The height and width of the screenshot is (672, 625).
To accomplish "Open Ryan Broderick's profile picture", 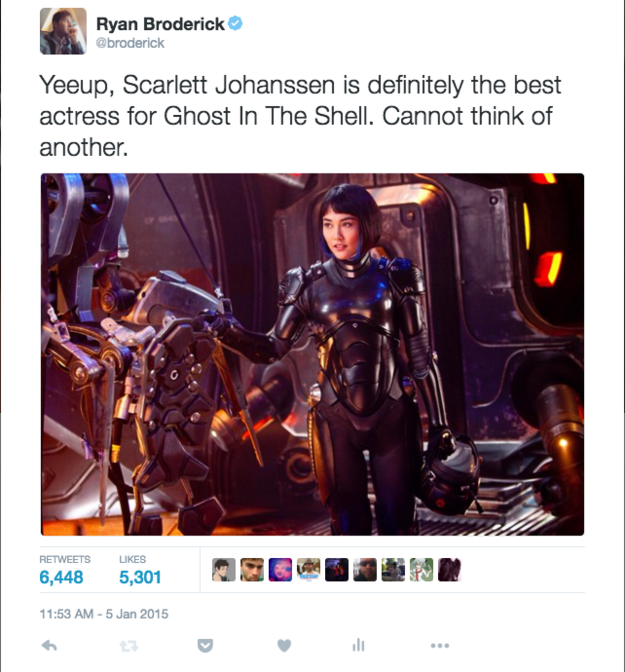I will click(63, 31).
